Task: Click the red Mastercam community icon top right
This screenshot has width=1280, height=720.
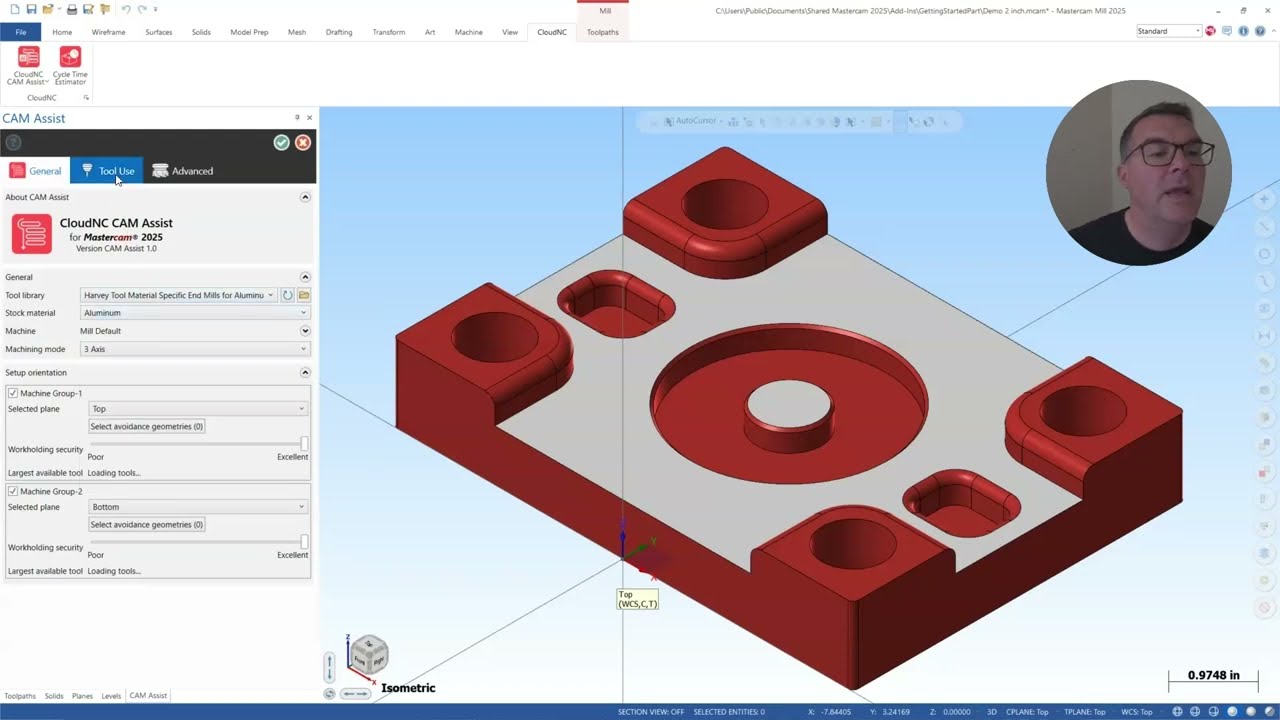Action: [x=1210, y=31]
